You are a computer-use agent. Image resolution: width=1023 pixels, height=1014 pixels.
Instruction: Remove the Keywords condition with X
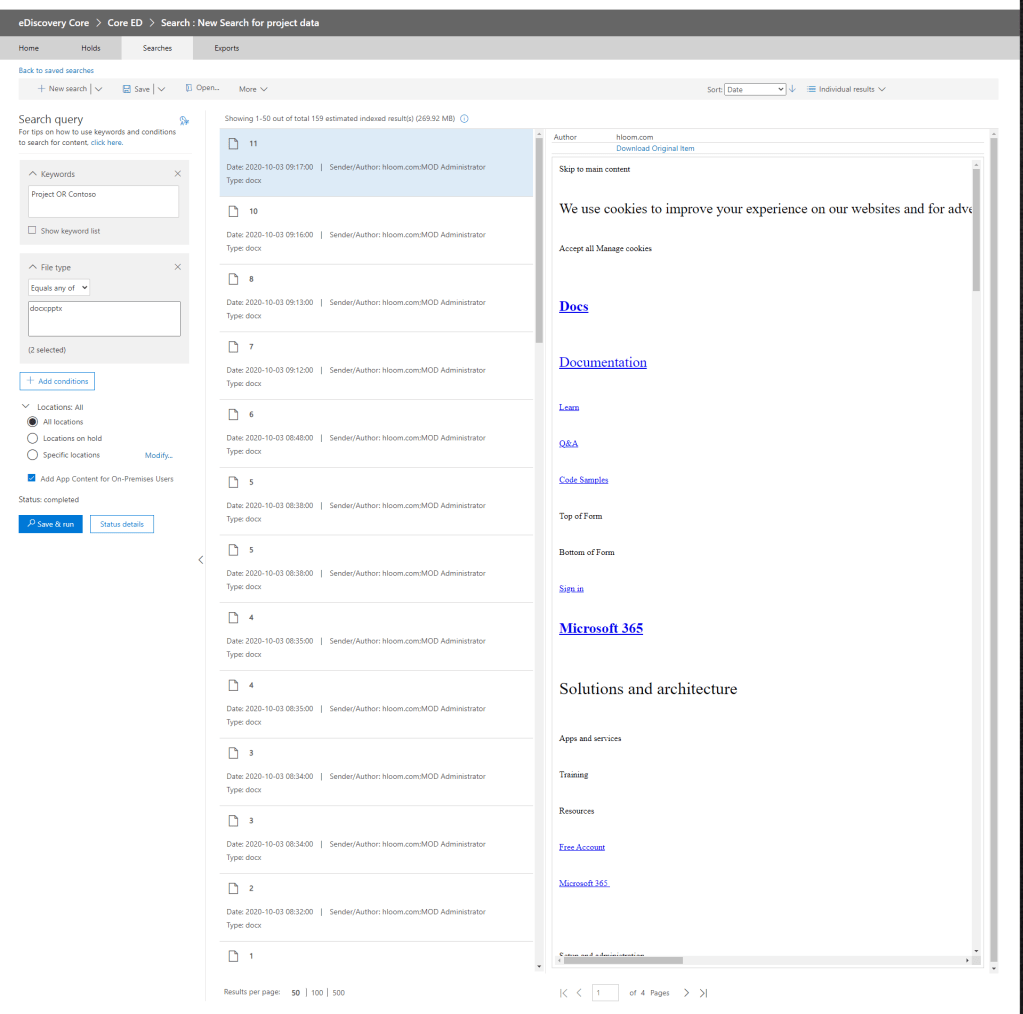point(178,174)
